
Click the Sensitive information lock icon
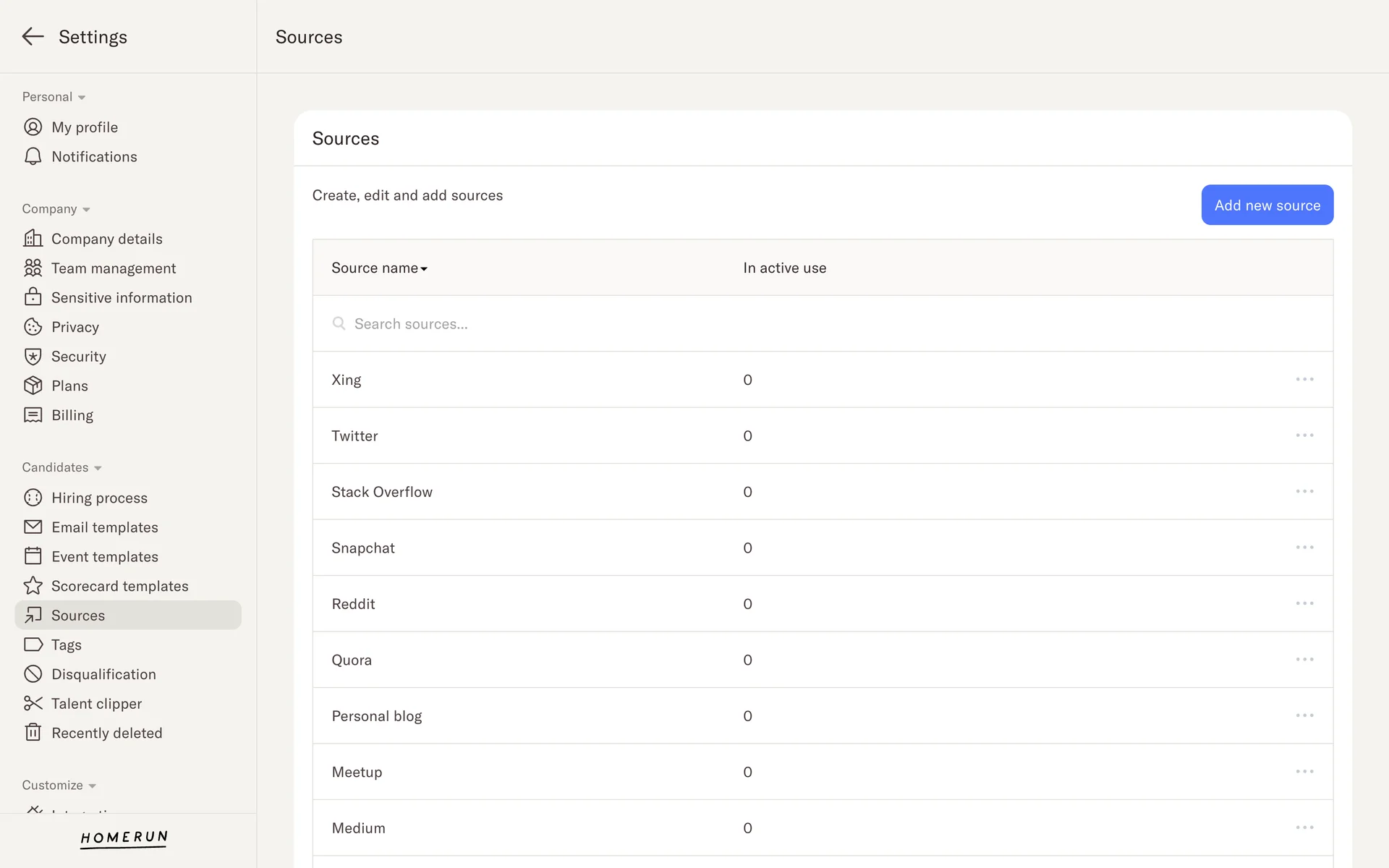click(33, 297)
